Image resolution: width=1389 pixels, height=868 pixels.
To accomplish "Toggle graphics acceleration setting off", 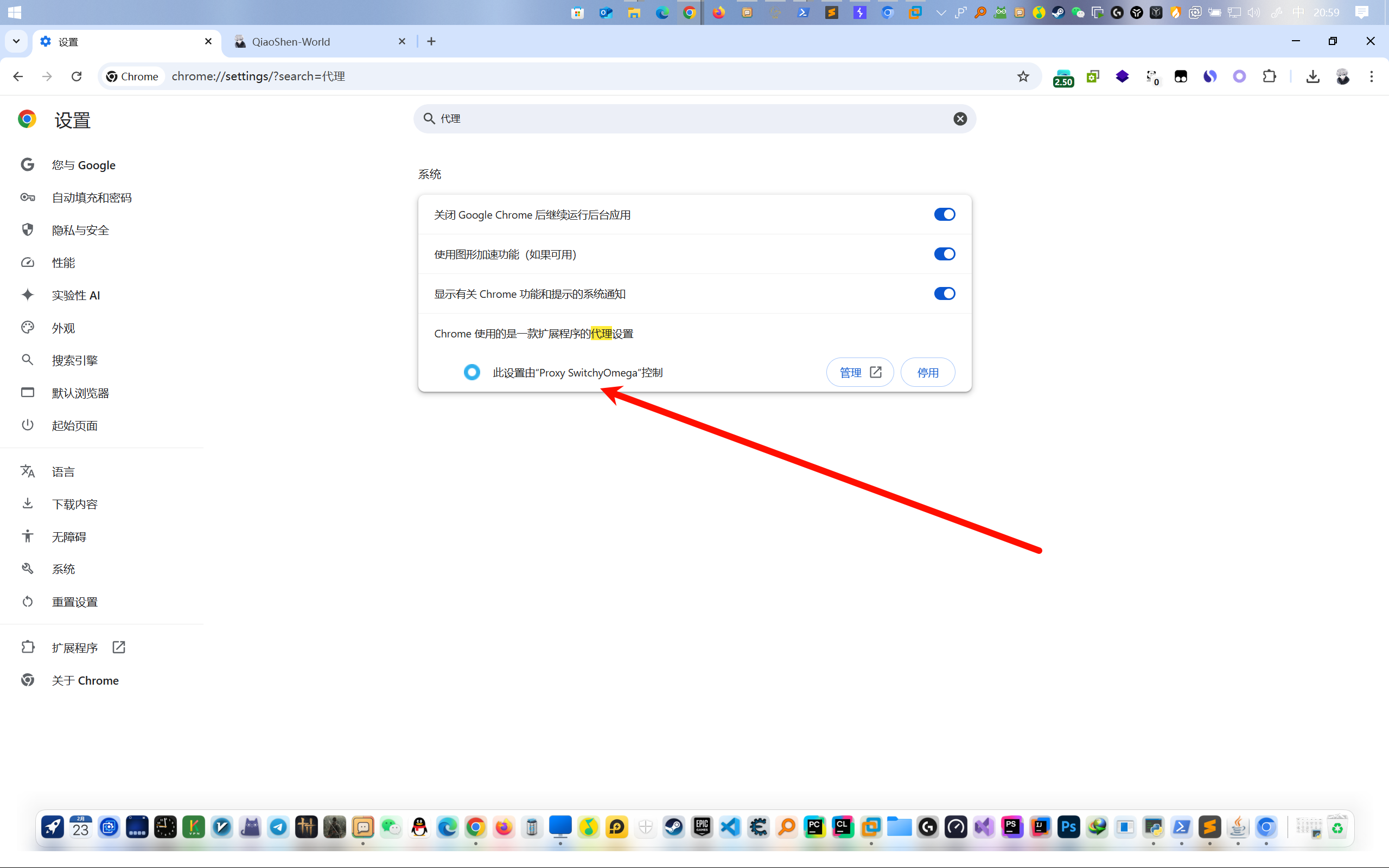I will pyautogui.click(x=944, y=254).
